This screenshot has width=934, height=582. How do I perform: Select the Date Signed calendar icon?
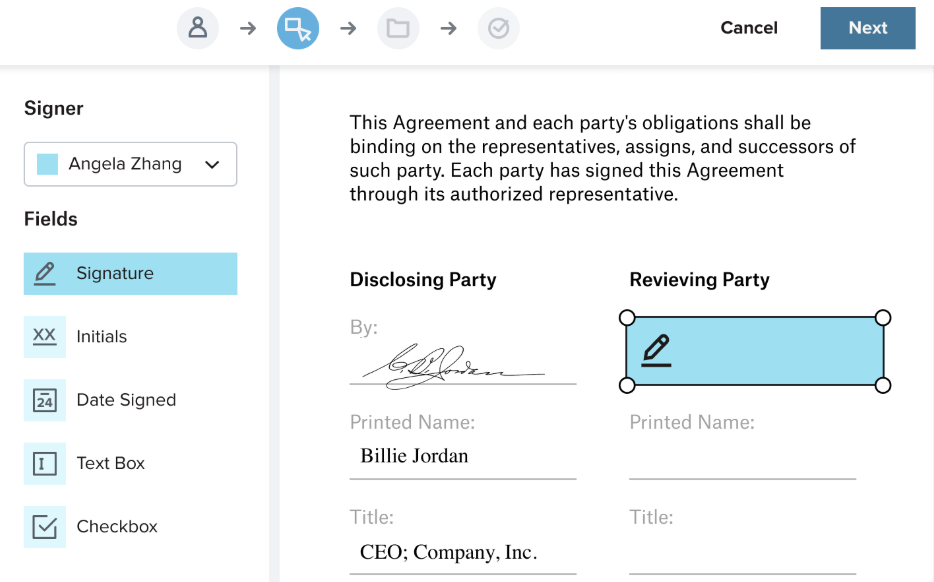click(x=45, y=400)
